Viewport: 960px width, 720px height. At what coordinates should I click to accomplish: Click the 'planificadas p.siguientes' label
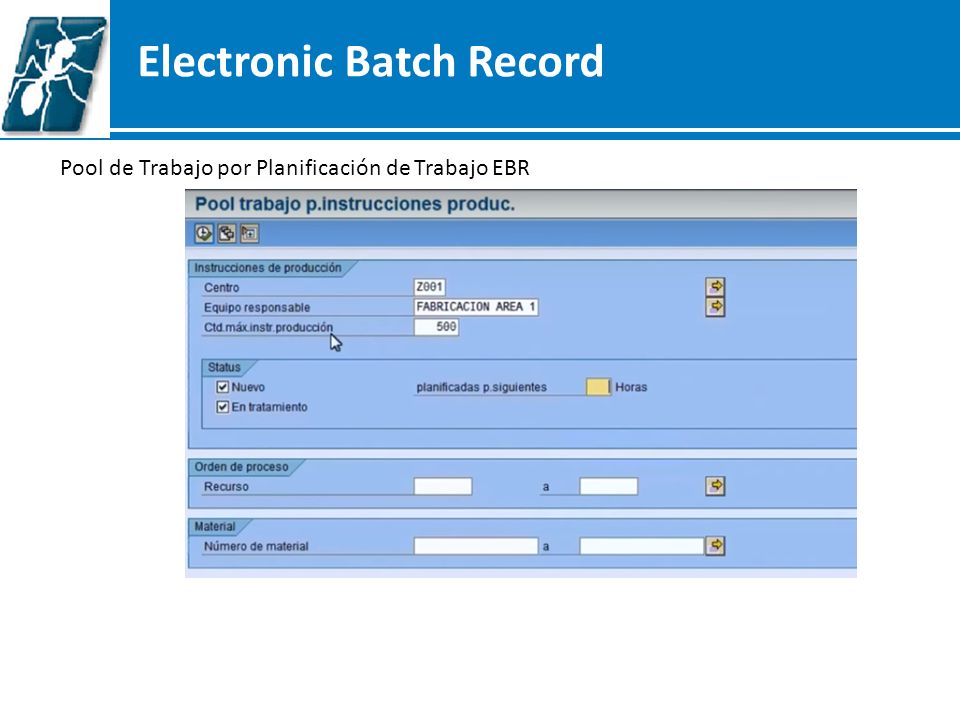(482, 388)
